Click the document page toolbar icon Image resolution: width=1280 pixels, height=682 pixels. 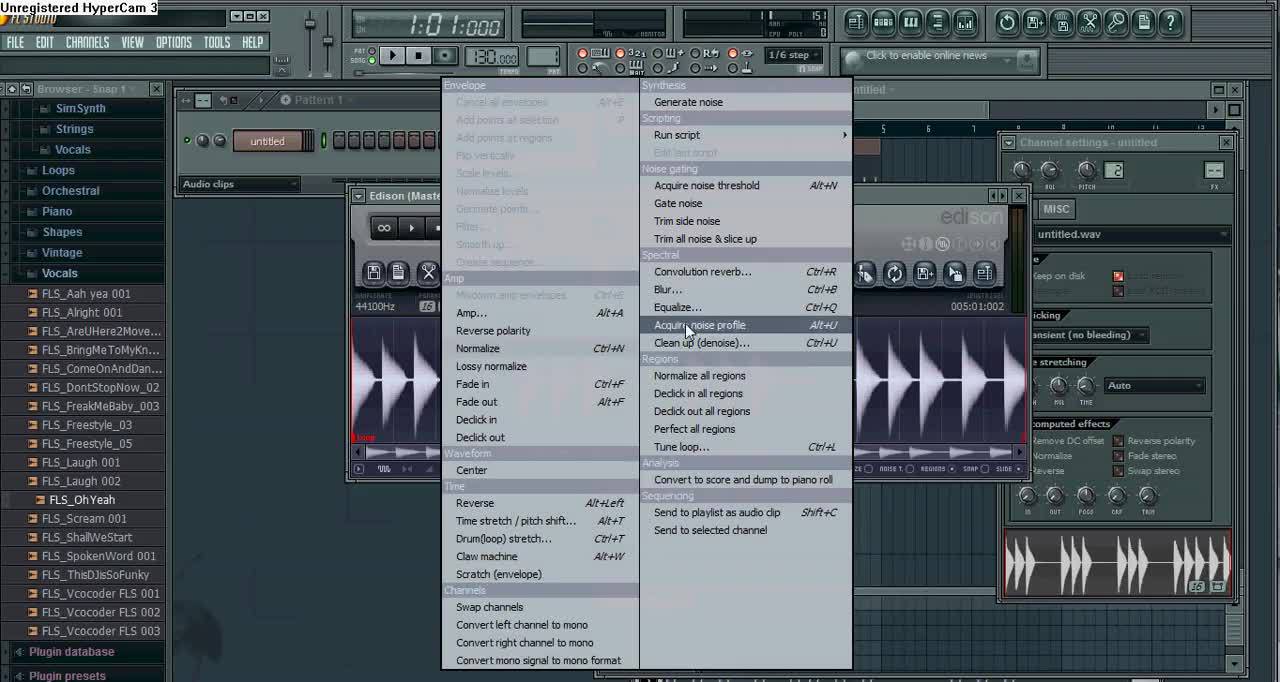point(1143,22)
